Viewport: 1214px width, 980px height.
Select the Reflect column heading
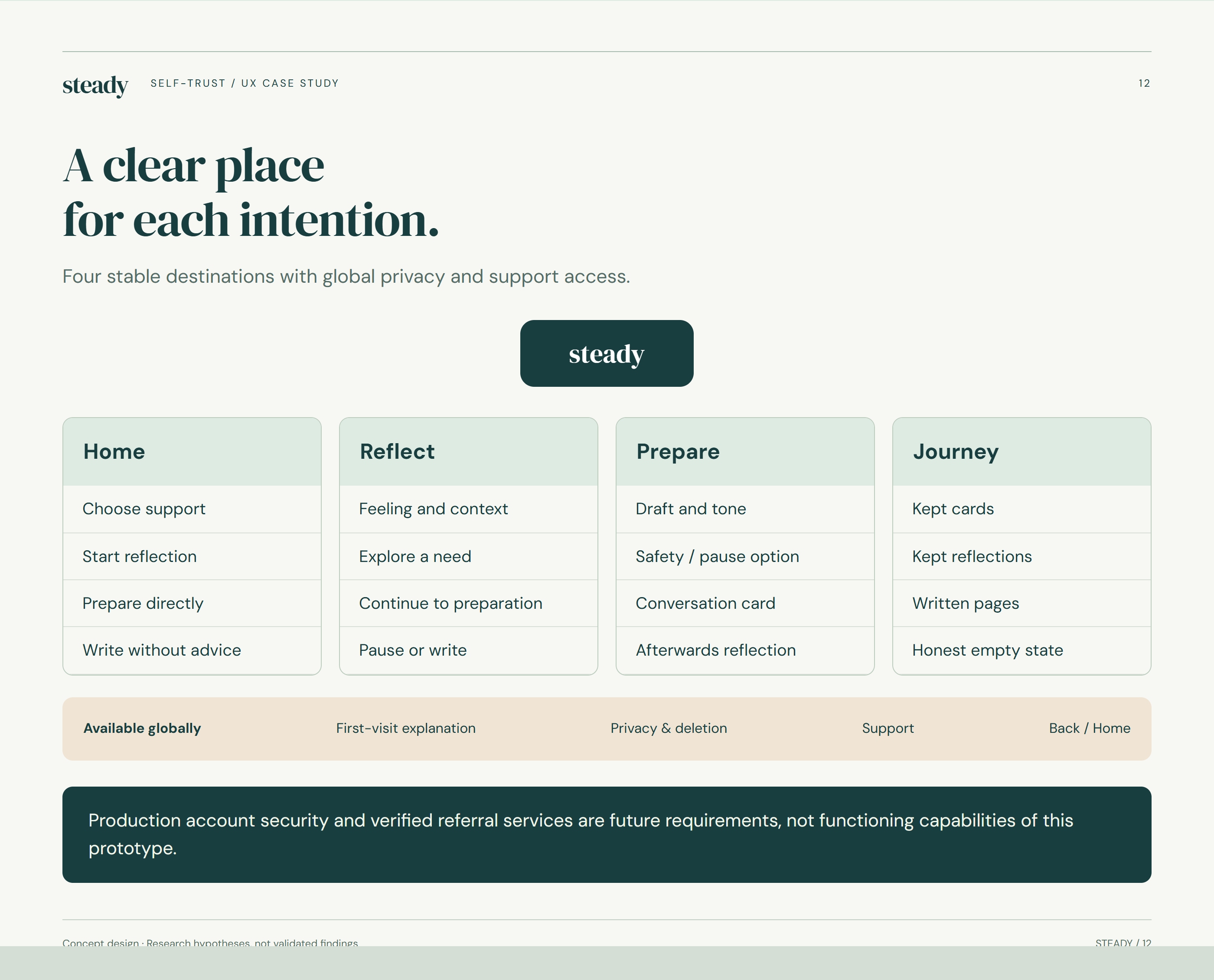point(468,451)
